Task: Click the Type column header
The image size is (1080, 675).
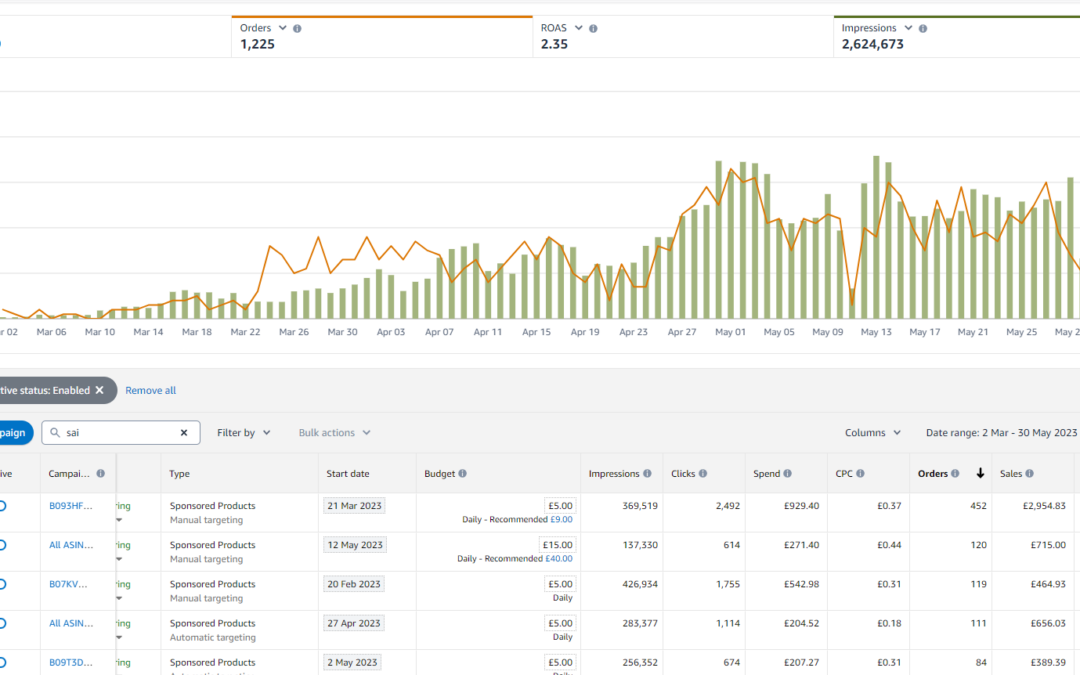Action: tap(179, 474)
